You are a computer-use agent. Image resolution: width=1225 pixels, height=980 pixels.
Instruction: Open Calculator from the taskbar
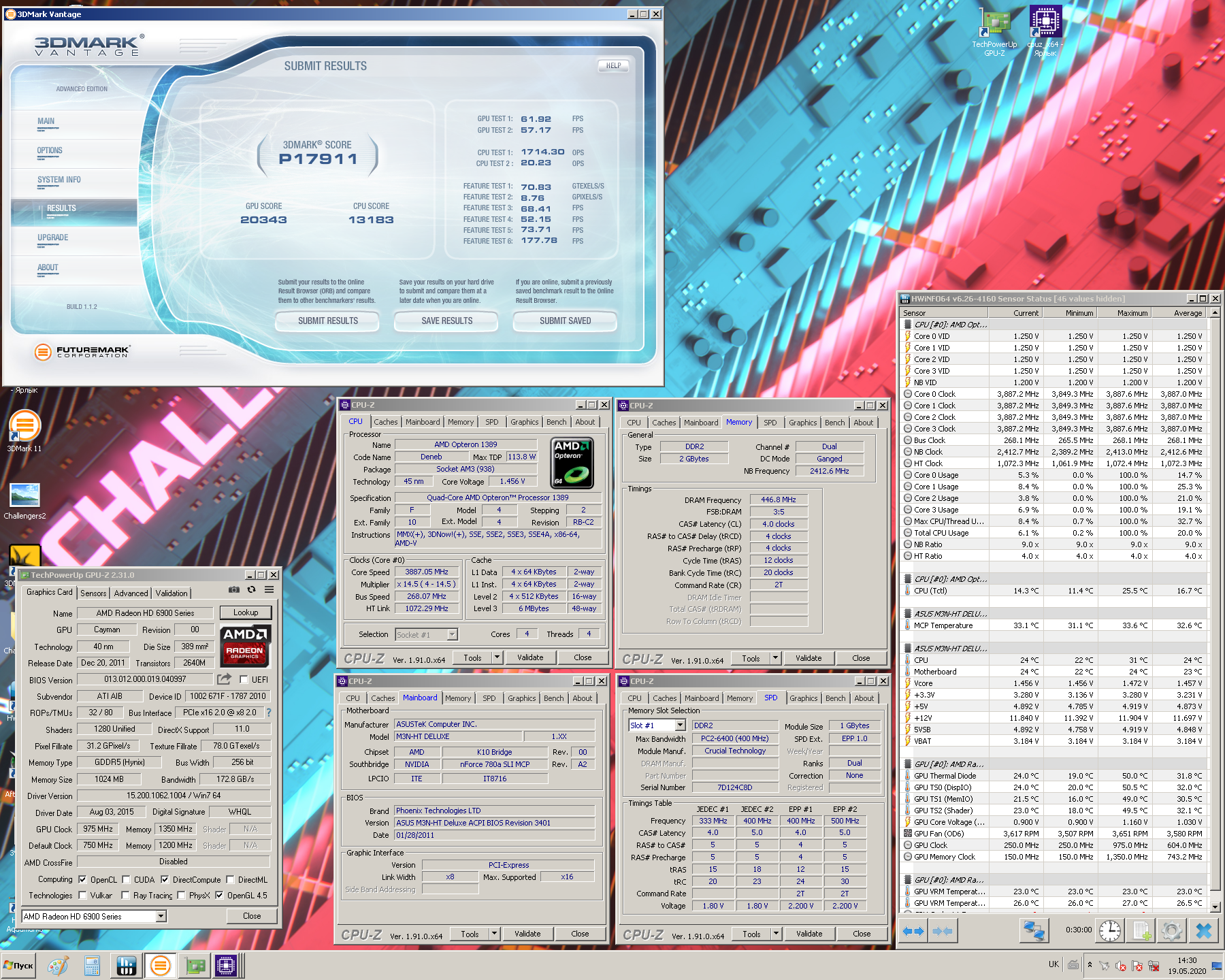pos(92,966)
